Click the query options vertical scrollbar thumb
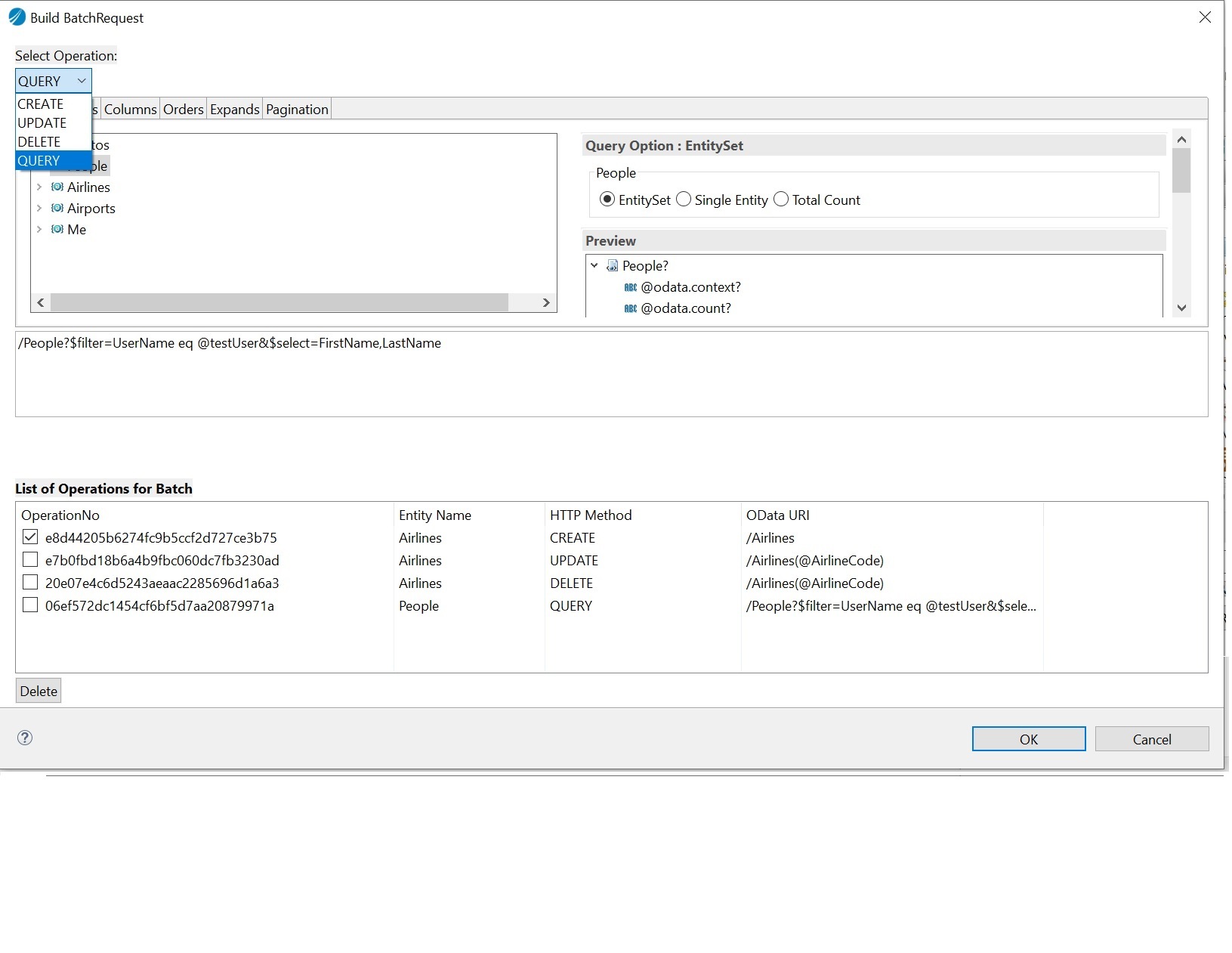This screenshot has height=953, width=1232. tap(1181, 170)
